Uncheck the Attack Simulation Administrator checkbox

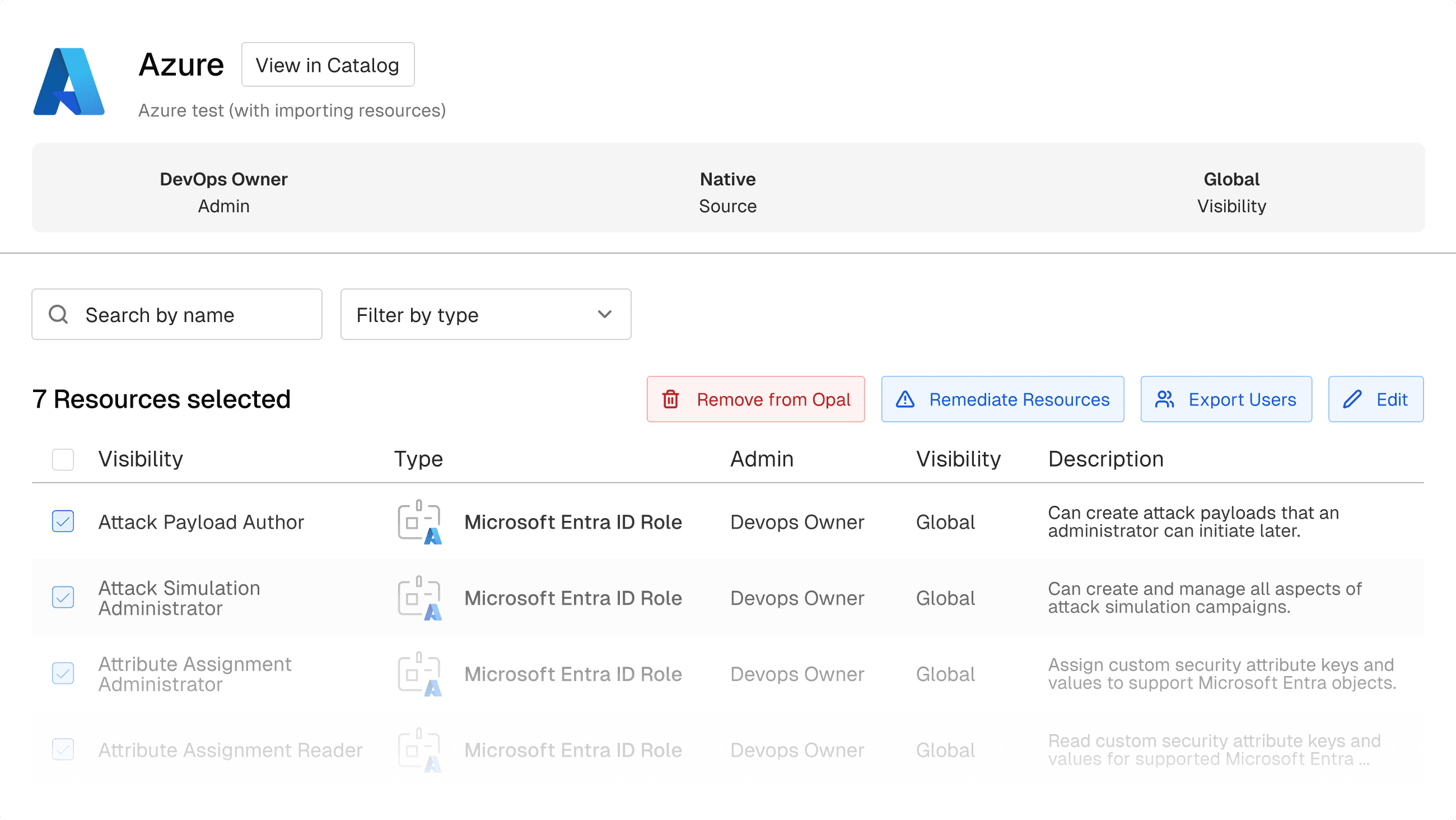pyautogui.click(x=63, y=598)
